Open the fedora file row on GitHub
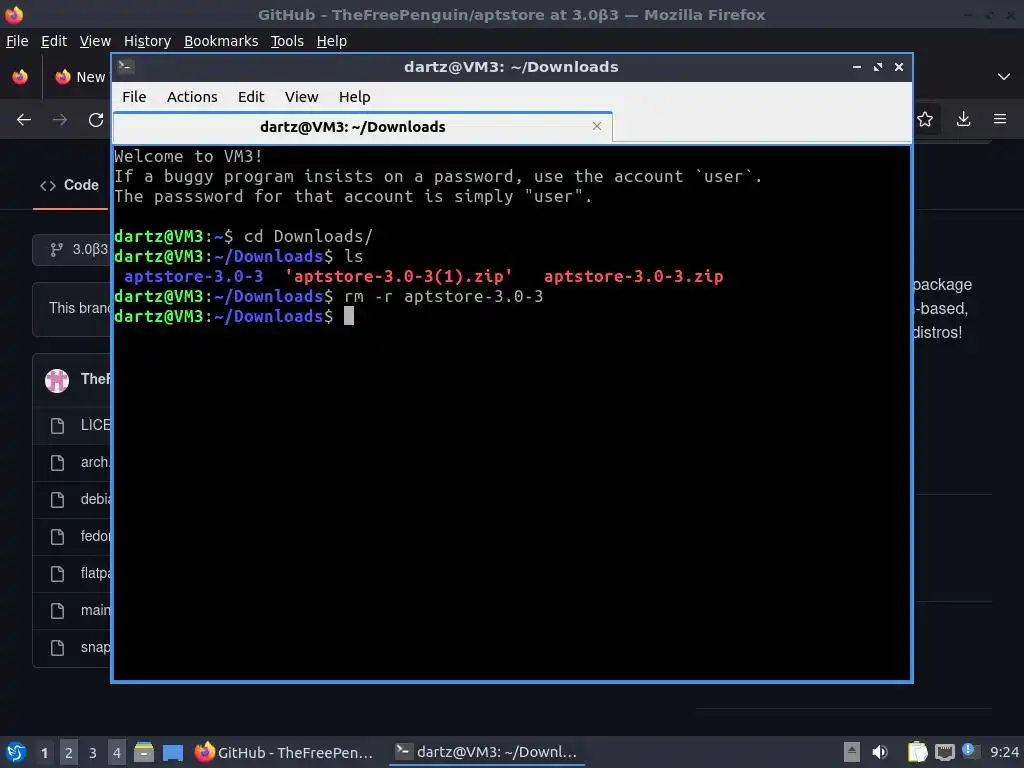This screenshot has width=1024, height=768. [72, 537]
